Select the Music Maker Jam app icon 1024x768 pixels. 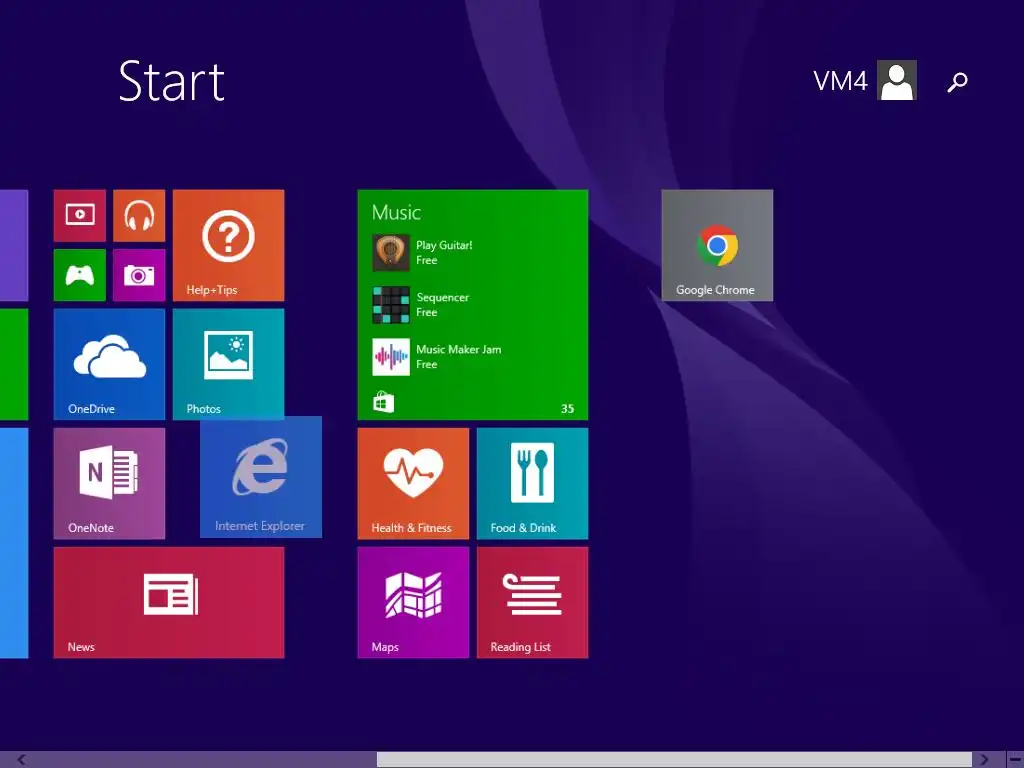pyautogui.click(x=391, y=357)
